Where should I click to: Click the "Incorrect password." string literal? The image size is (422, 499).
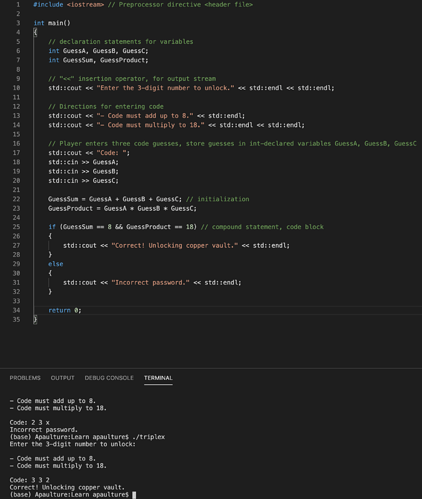point(150,282)
